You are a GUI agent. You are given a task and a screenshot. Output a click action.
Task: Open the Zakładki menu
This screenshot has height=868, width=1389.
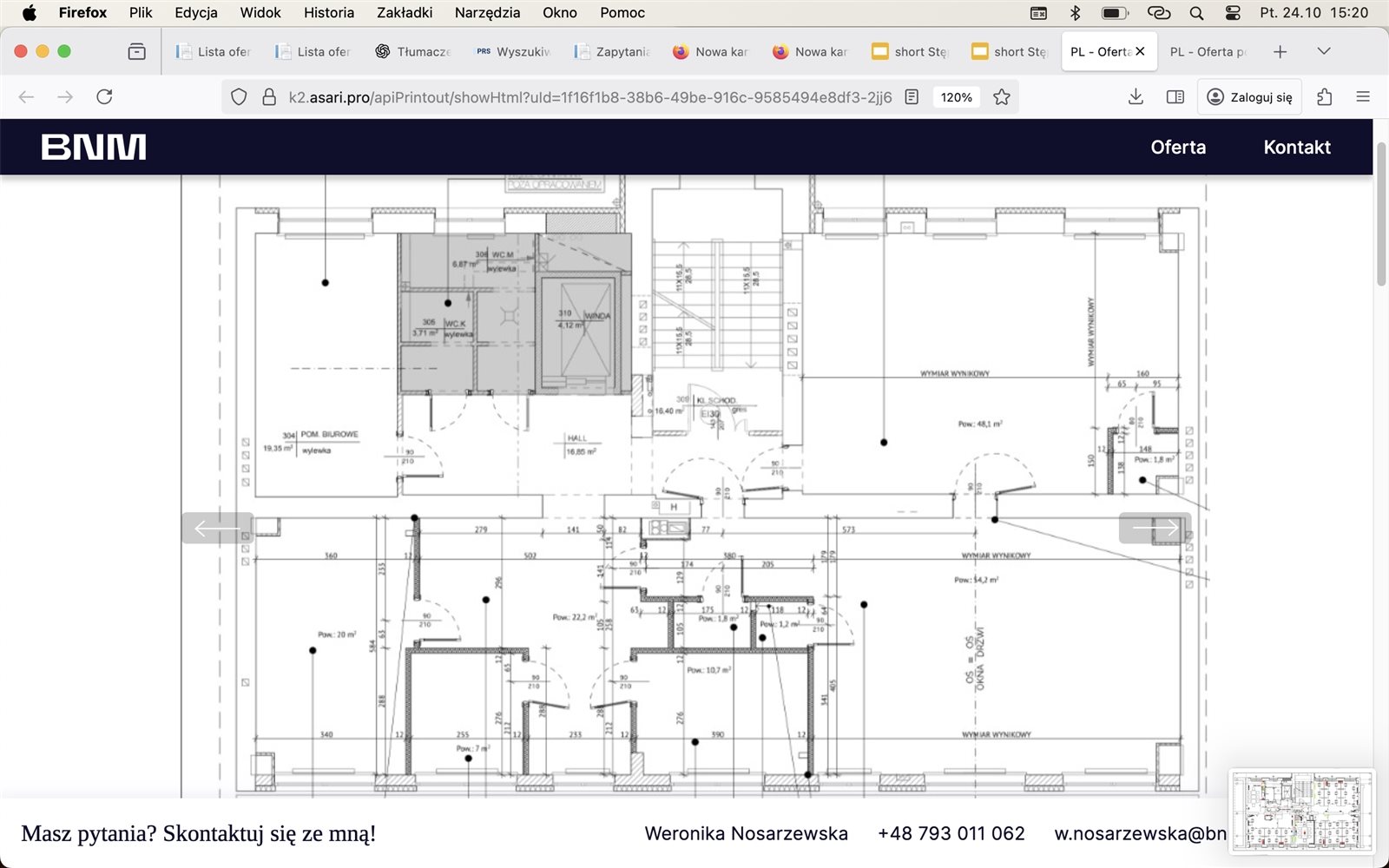click(x=404, y=13)
